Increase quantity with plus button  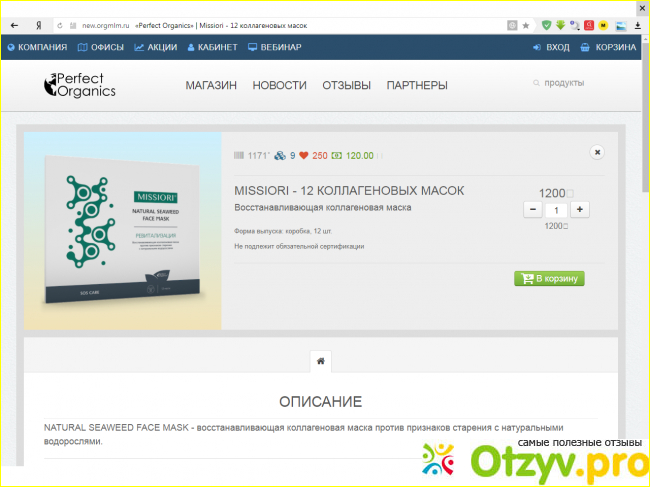pyautogui.click(x=579, y=210)
